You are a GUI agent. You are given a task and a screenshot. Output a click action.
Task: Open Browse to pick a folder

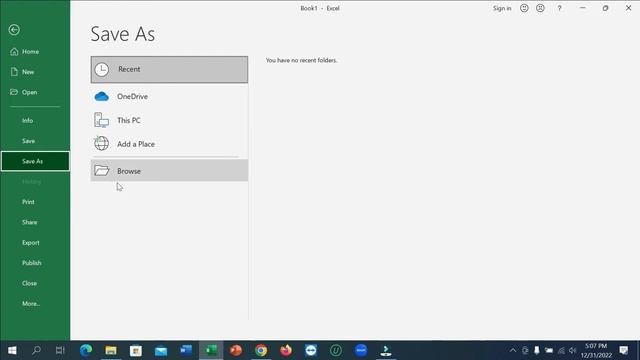point(169,171)
